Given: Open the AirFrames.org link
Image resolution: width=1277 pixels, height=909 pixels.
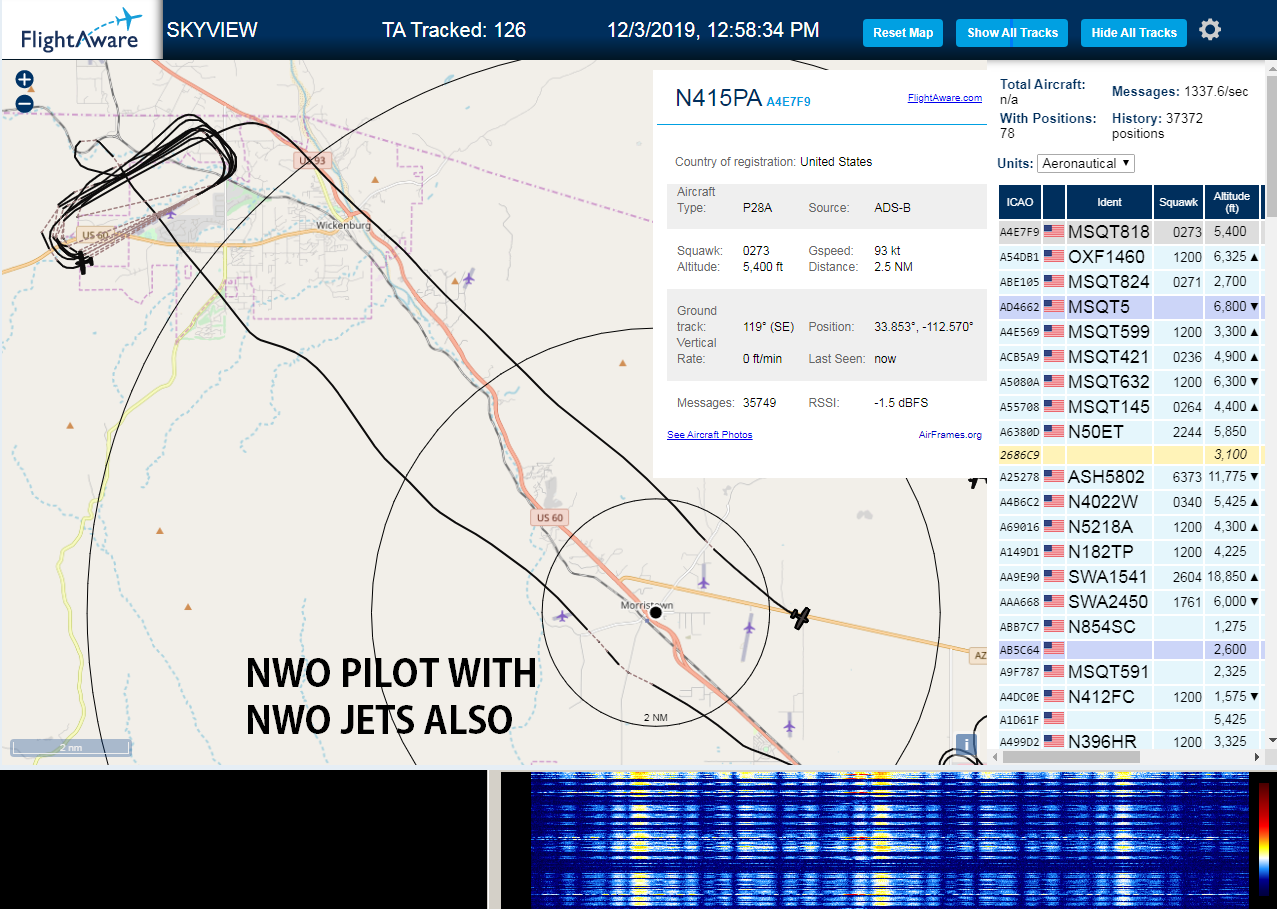Looking at the screenshot, I should click(950, 435).
